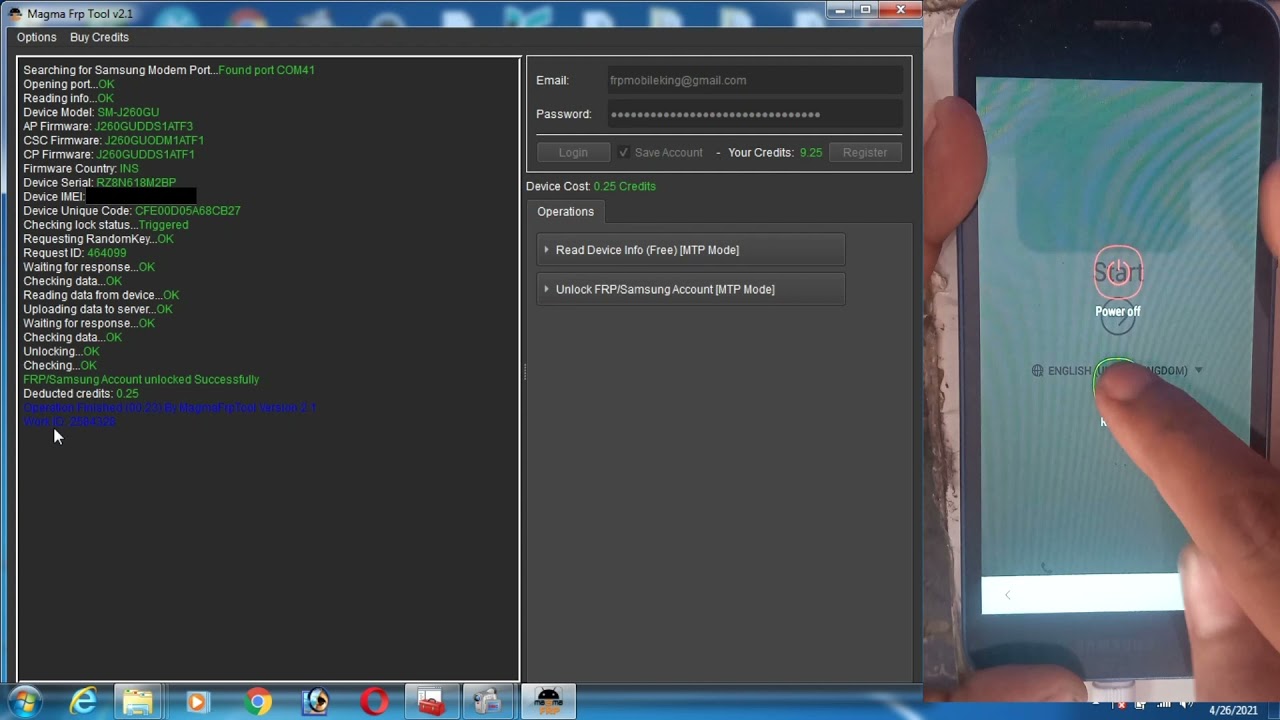Click 'Device Cost: 0.25 Credits' text
Viewport: 1280px width, 720px height.
(591, 186)
